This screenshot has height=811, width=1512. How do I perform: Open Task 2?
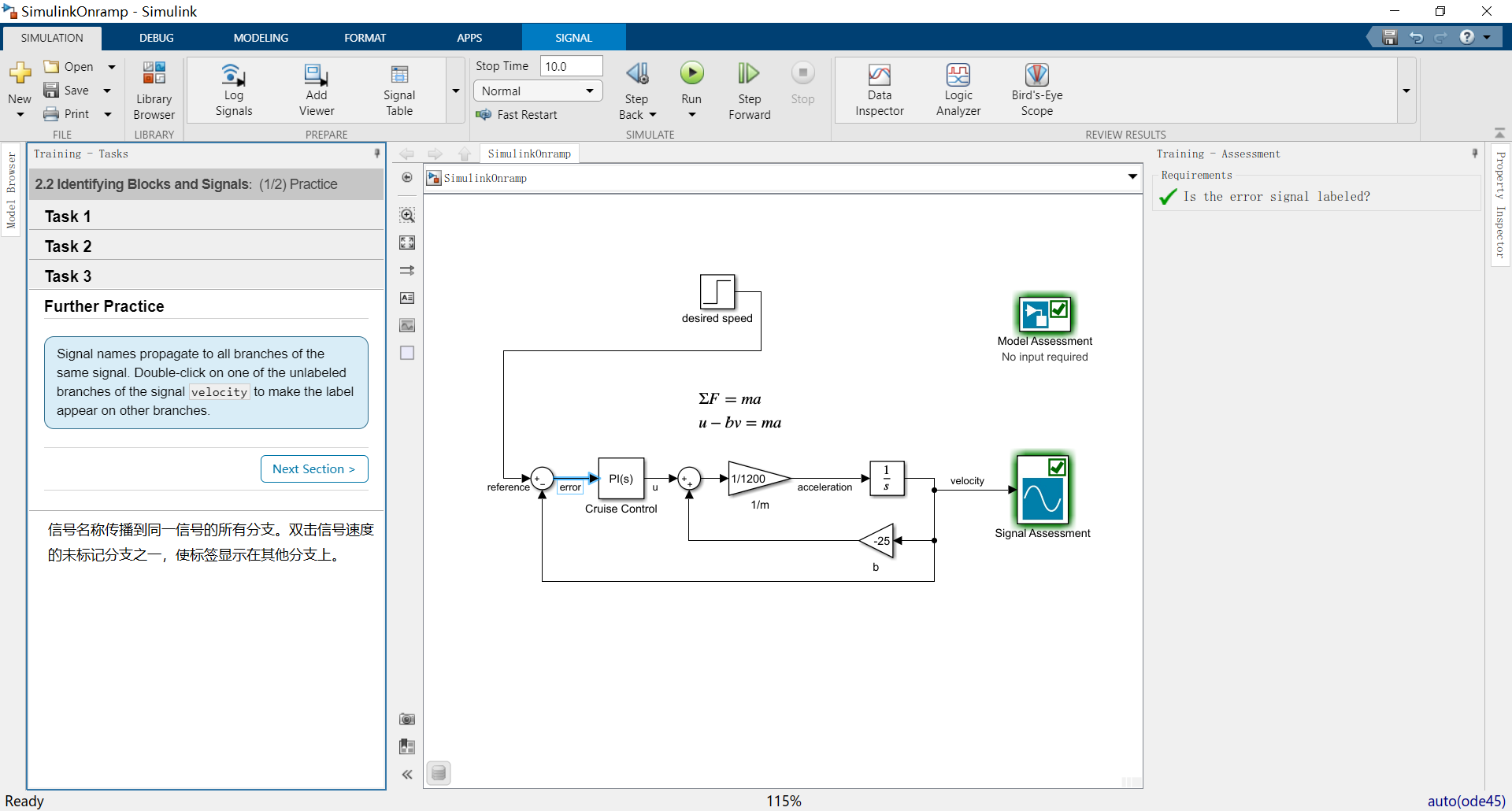pyautogui.click(x=206, y=246)
